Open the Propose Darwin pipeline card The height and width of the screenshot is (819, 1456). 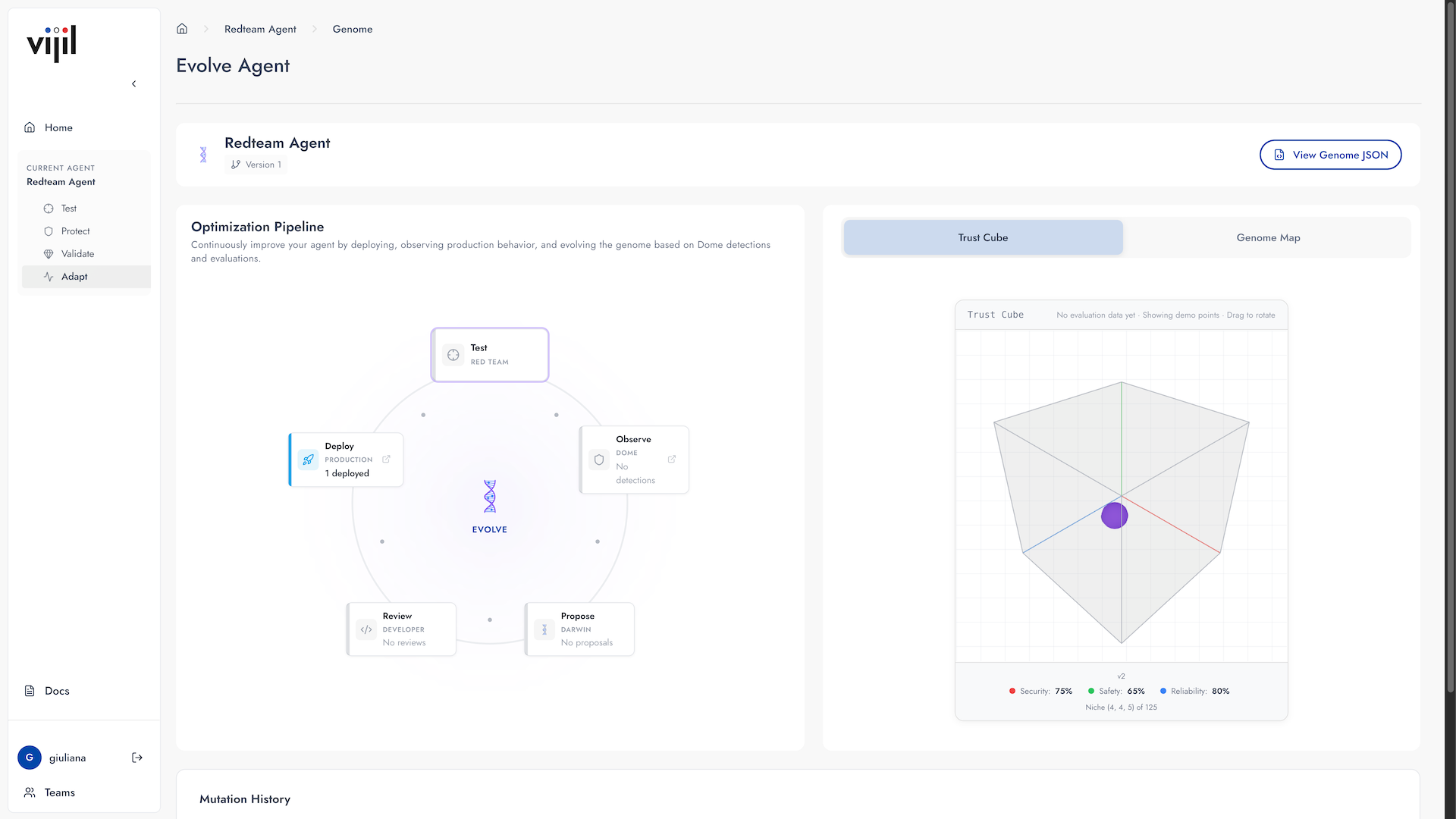click(x=579, y=629)
